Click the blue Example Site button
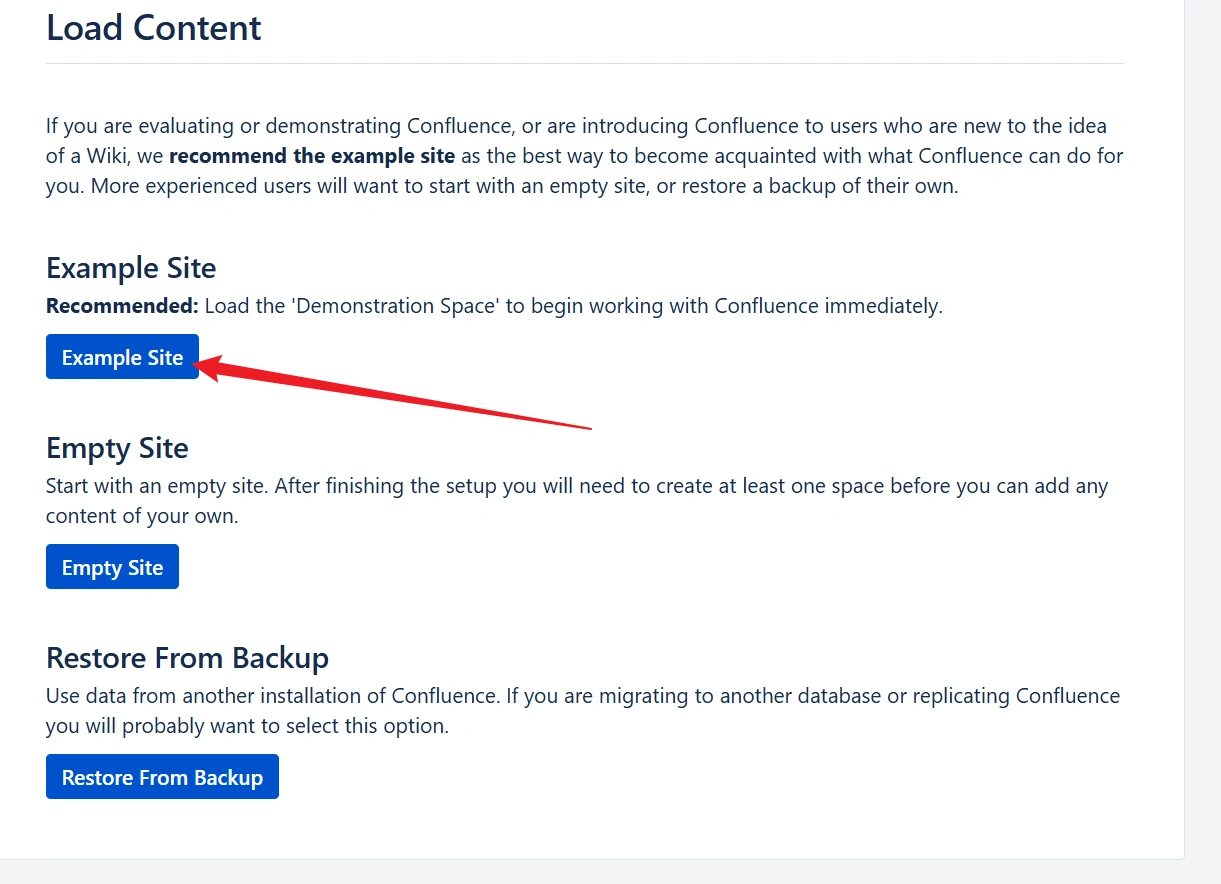This screenshot has height=884, width=1221. tap(122, 357)
